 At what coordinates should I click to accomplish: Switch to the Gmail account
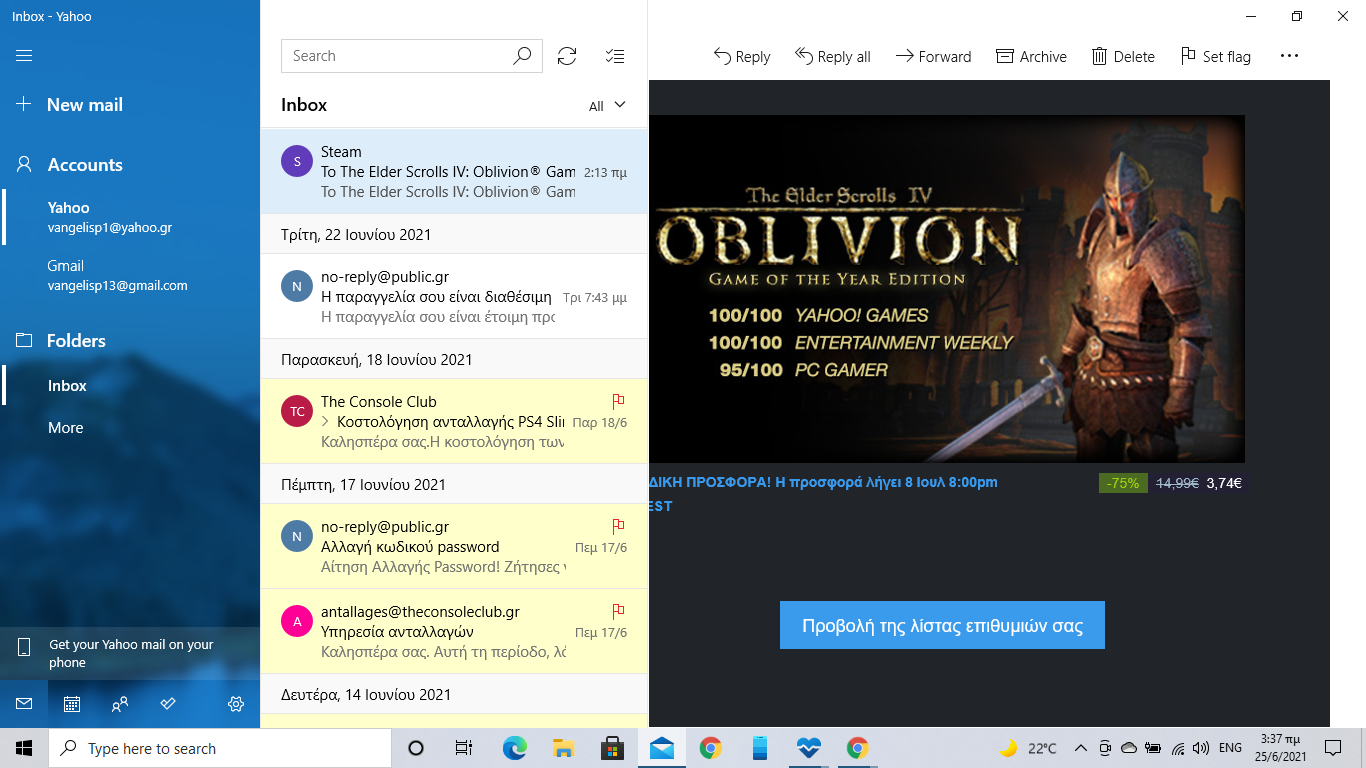[130, 275]
